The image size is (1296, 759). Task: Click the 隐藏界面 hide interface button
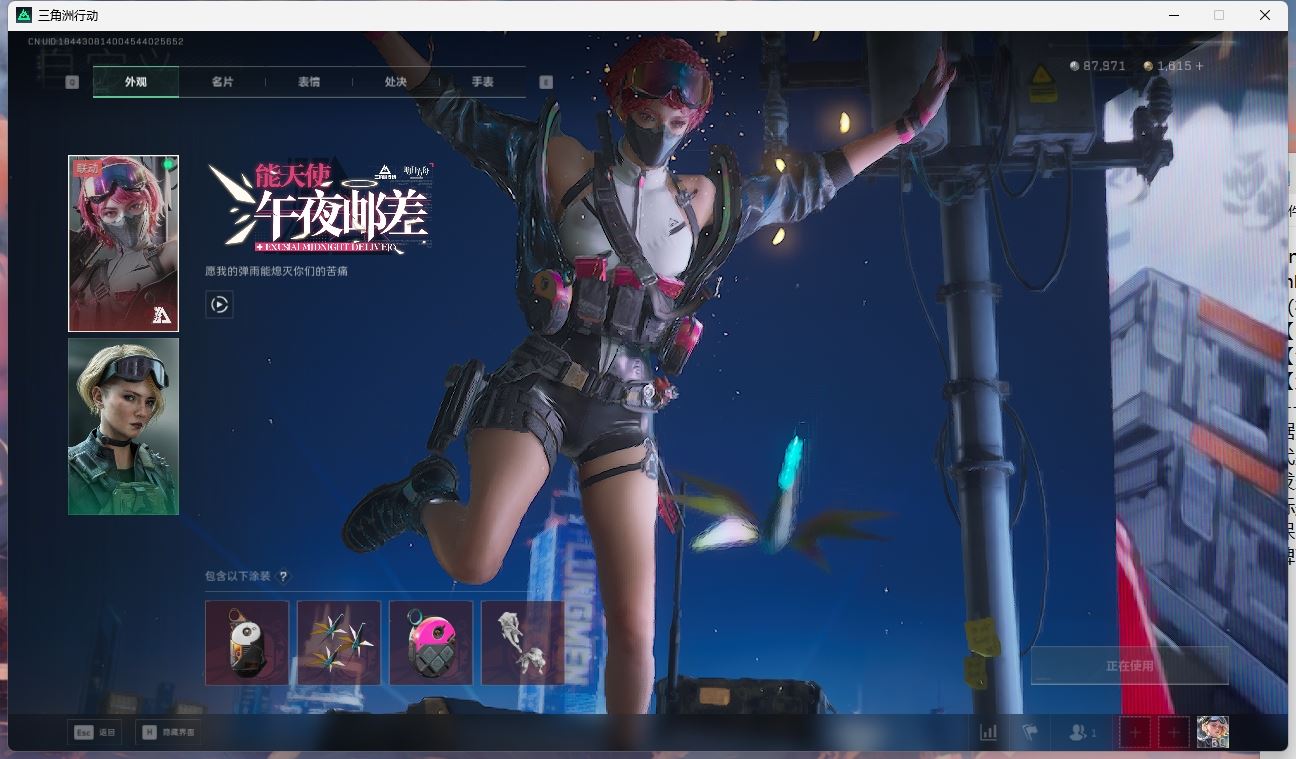pyautogui.click(x=169, y=732)
